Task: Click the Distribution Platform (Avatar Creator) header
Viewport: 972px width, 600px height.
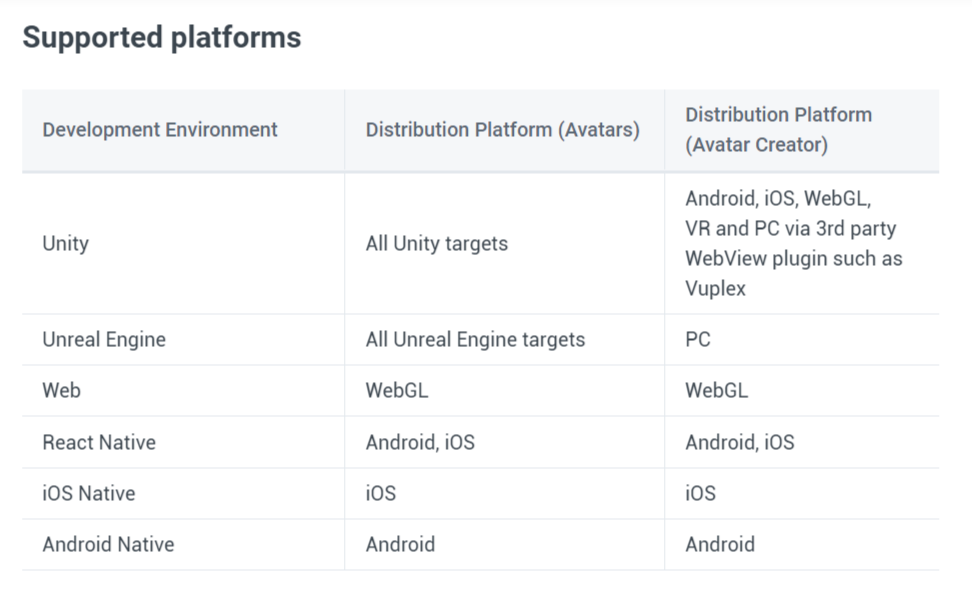Action: (779, 130)
